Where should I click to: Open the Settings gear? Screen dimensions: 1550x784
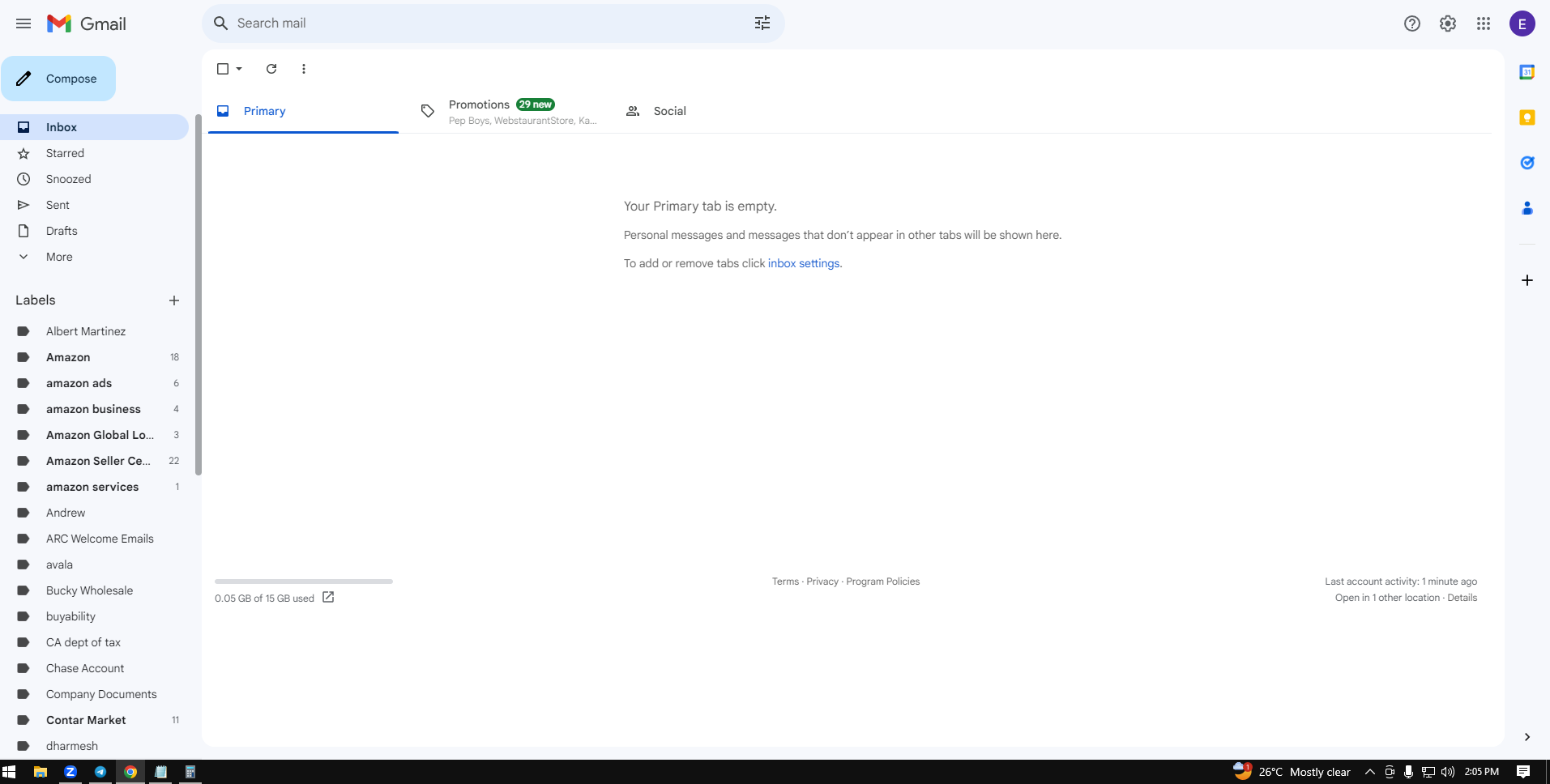point(1448,23)
